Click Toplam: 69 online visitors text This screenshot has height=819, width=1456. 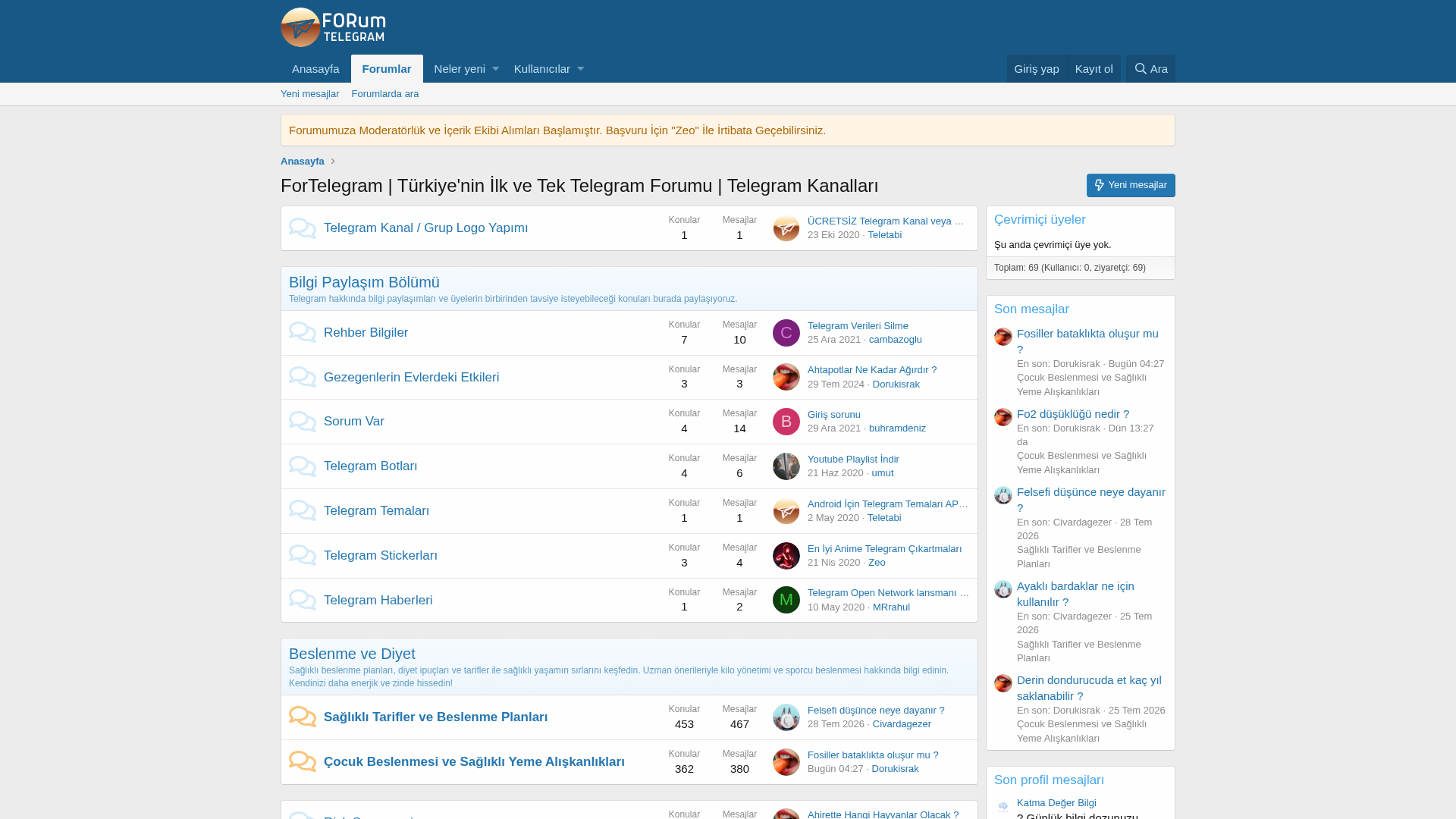pos(1070,267)
